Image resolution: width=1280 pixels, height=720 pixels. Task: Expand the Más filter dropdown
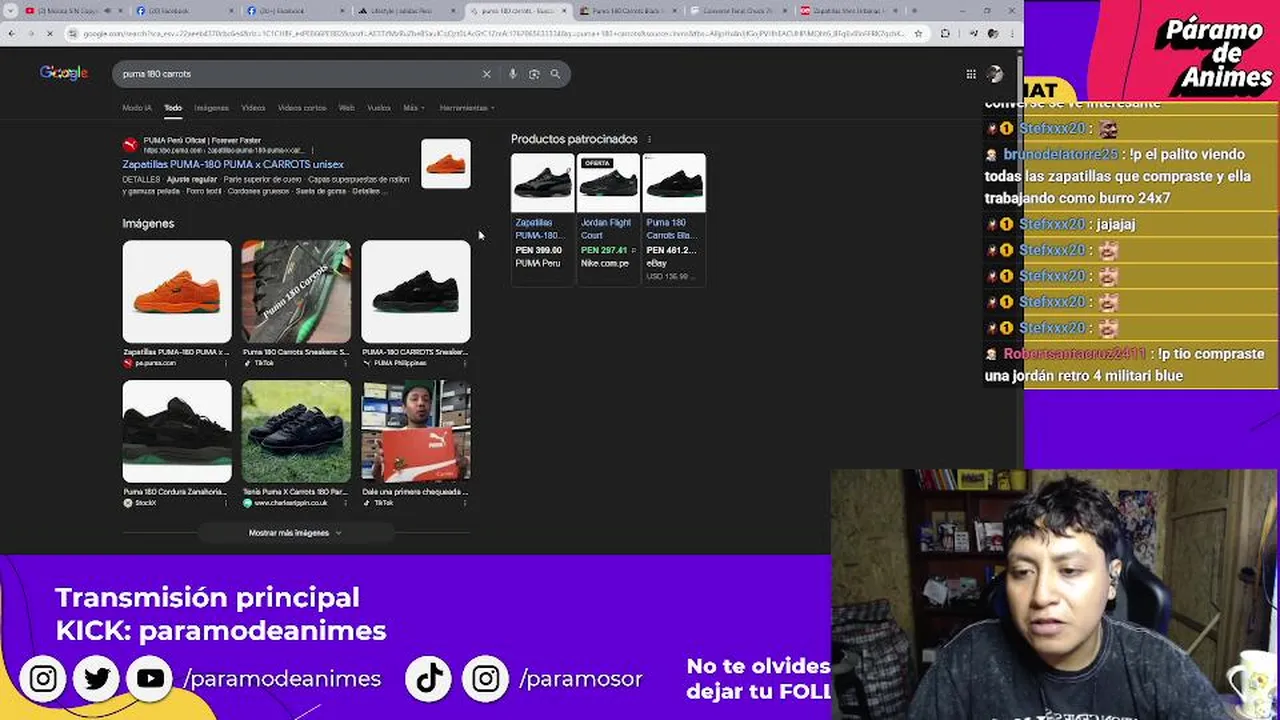click(413, 108)
